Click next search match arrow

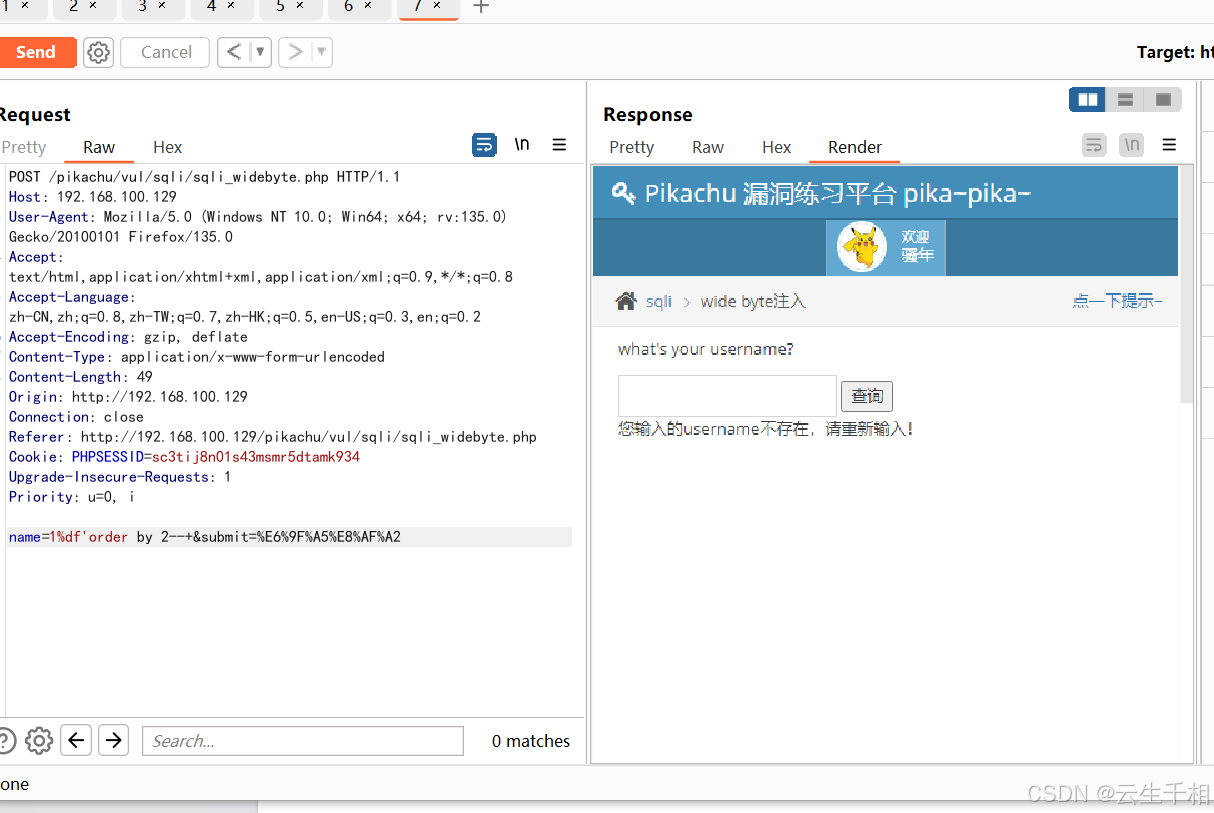pos(114,741)
